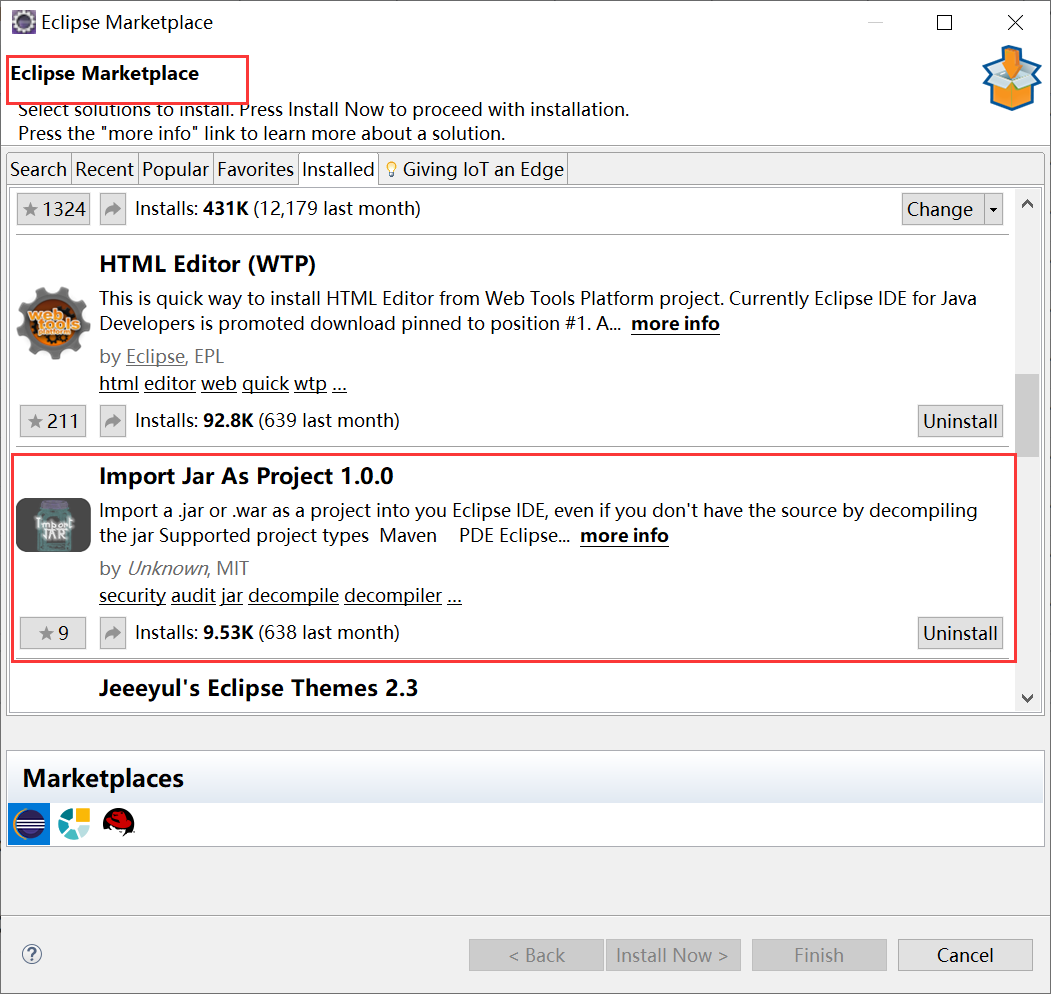Viewport: 1051px width, 994px height.
Task: Show more tags after wtp
Action: click(x=339, y=385)
